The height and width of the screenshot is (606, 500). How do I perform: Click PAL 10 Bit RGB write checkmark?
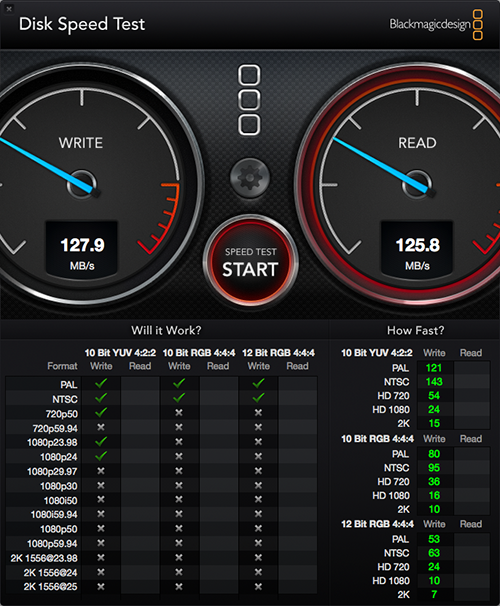click(x=179, y=383)
